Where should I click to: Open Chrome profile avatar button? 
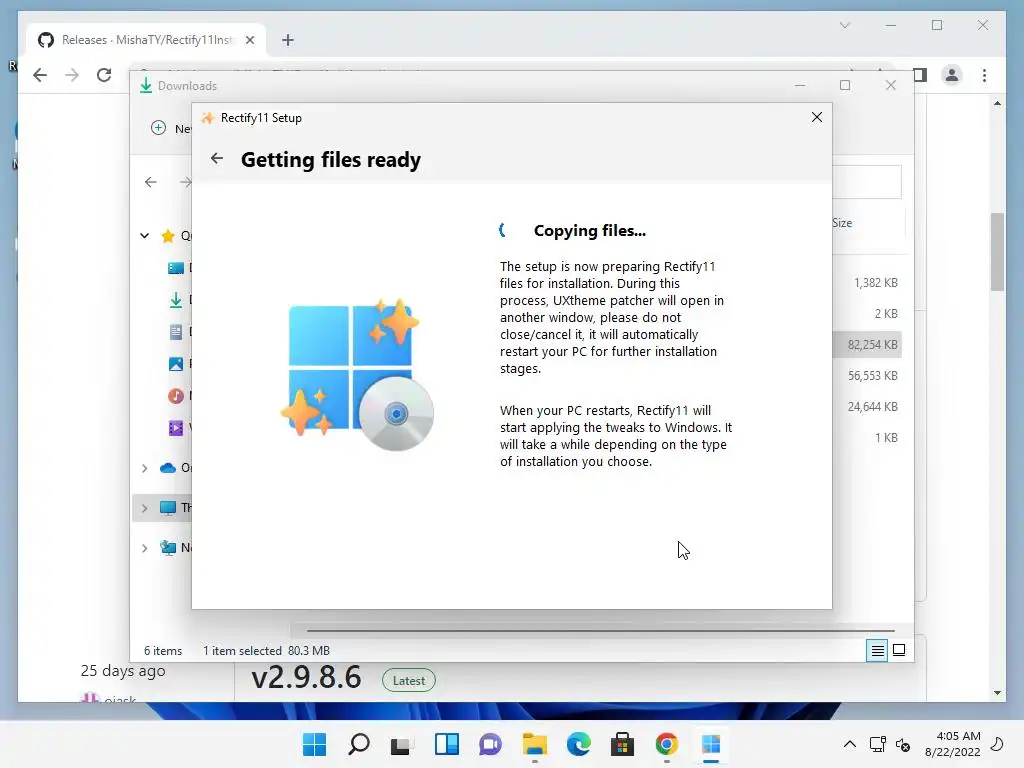tap(952, 75)
